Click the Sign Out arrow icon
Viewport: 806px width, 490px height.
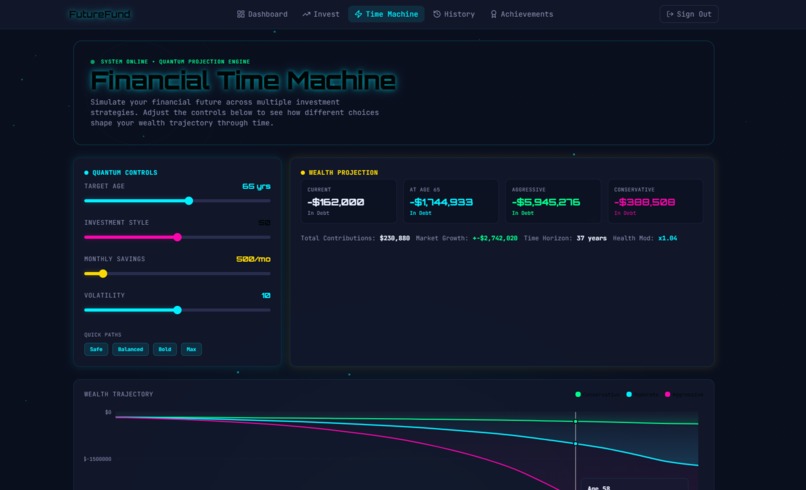(670, 14)
